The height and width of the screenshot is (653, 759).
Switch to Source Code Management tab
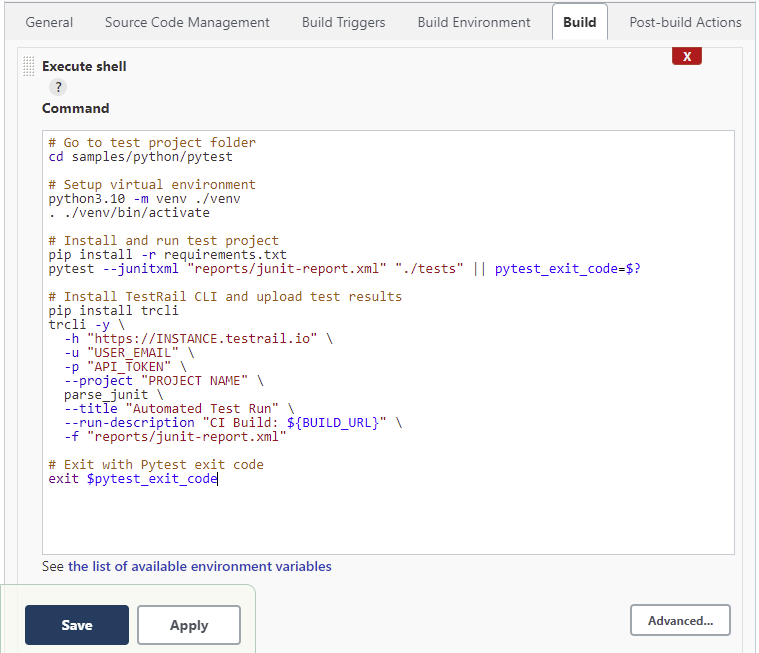click(187, 22)
